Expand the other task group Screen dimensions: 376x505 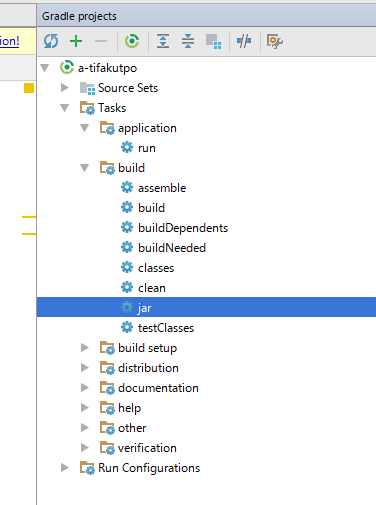pos(85,428)
